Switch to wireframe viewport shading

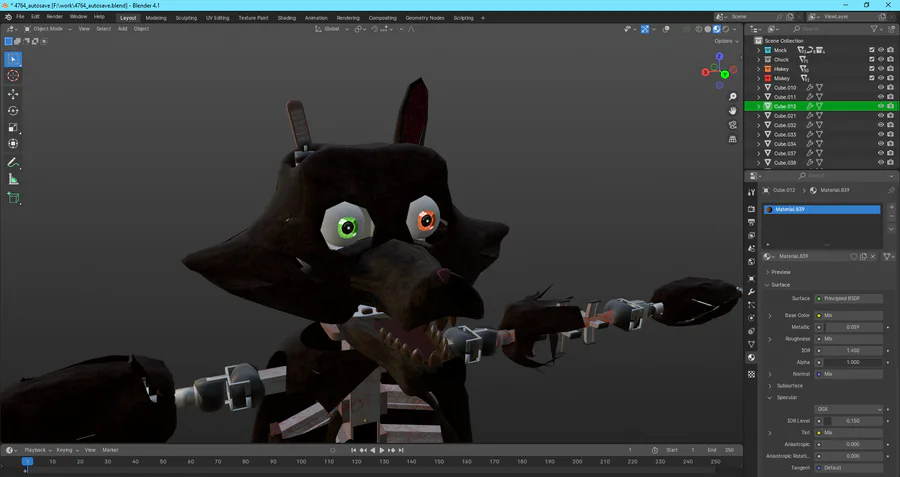click(x=699, y=29)
